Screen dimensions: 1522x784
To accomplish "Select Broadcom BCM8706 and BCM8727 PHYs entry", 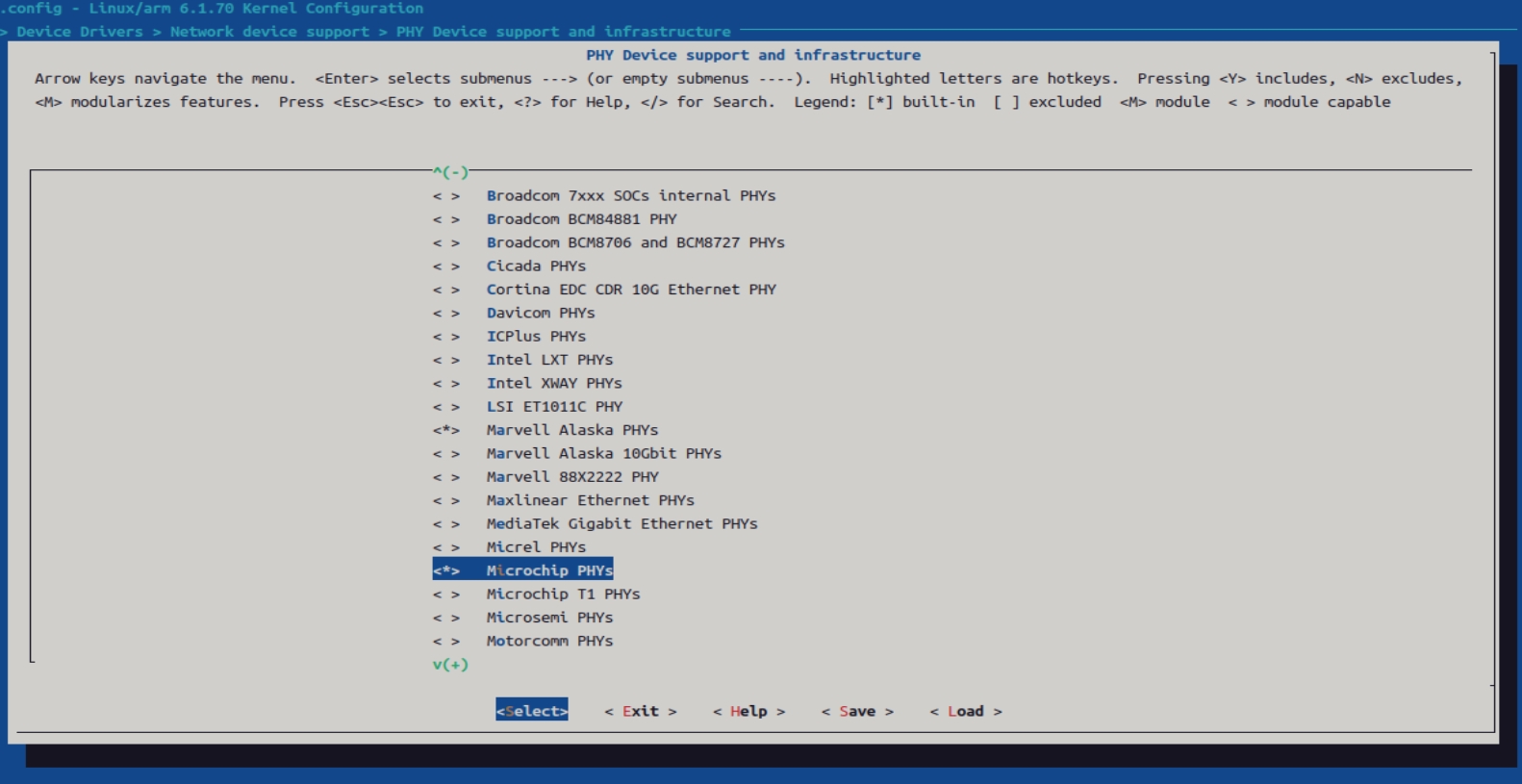I will [x=635, y=242].
